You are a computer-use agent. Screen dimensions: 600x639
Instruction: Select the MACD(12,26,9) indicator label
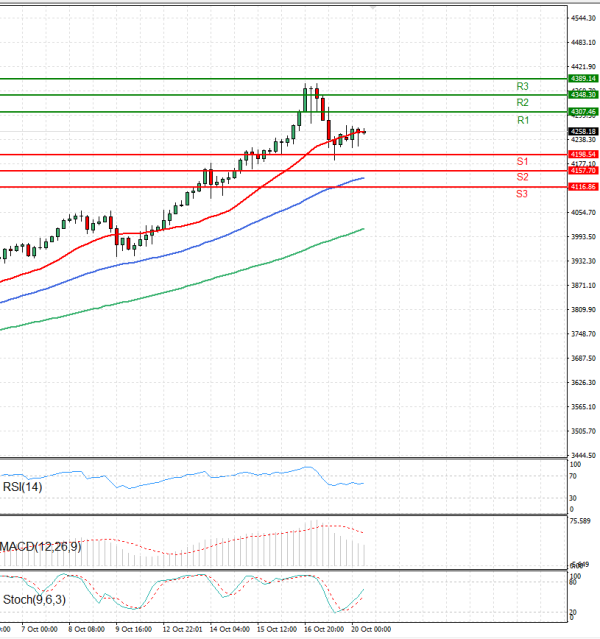coord(41,547)
